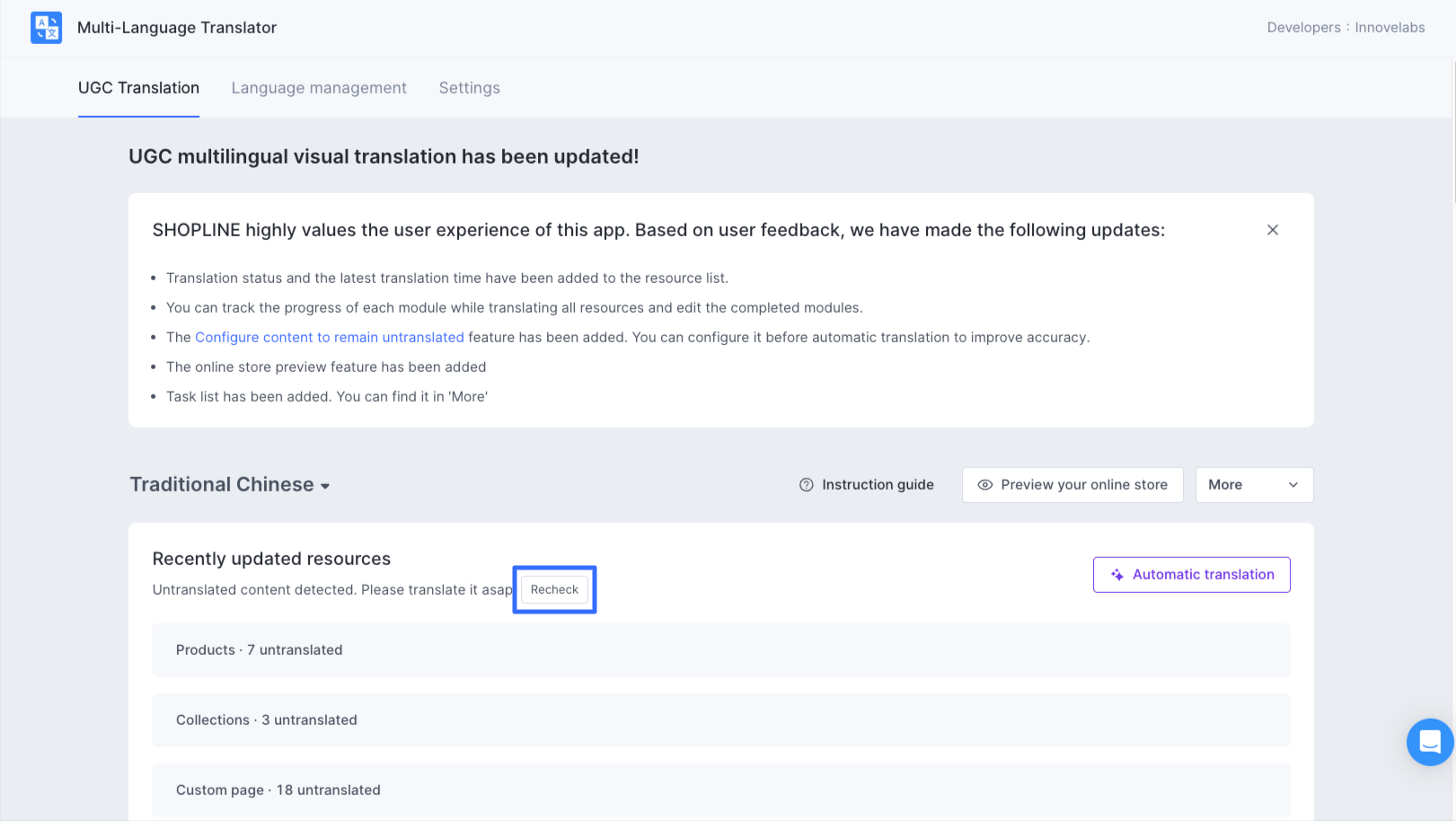This screenshot has width=1456, height=821.
Task: Start Automatic translation
Action: 1191,575
